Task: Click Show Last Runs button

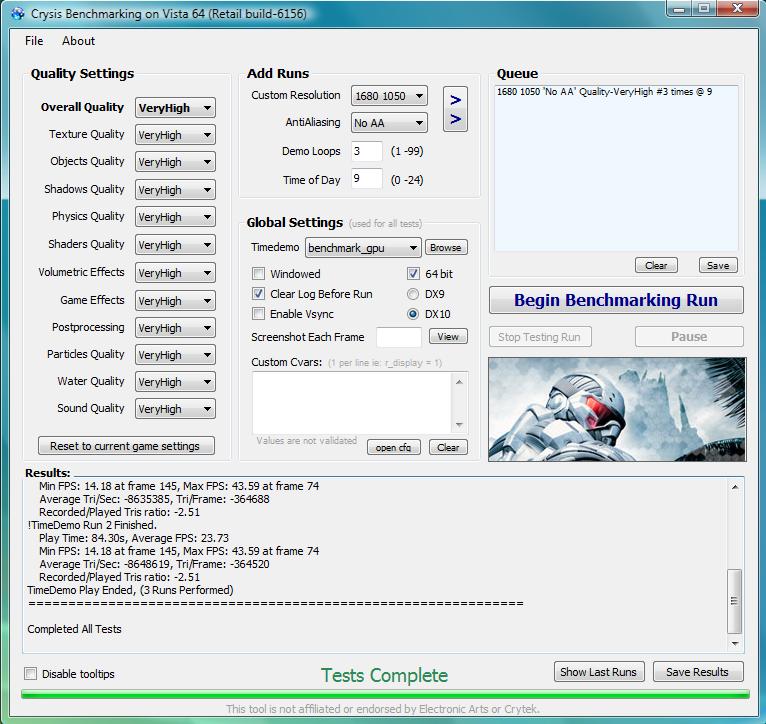Action: [599, 672]
